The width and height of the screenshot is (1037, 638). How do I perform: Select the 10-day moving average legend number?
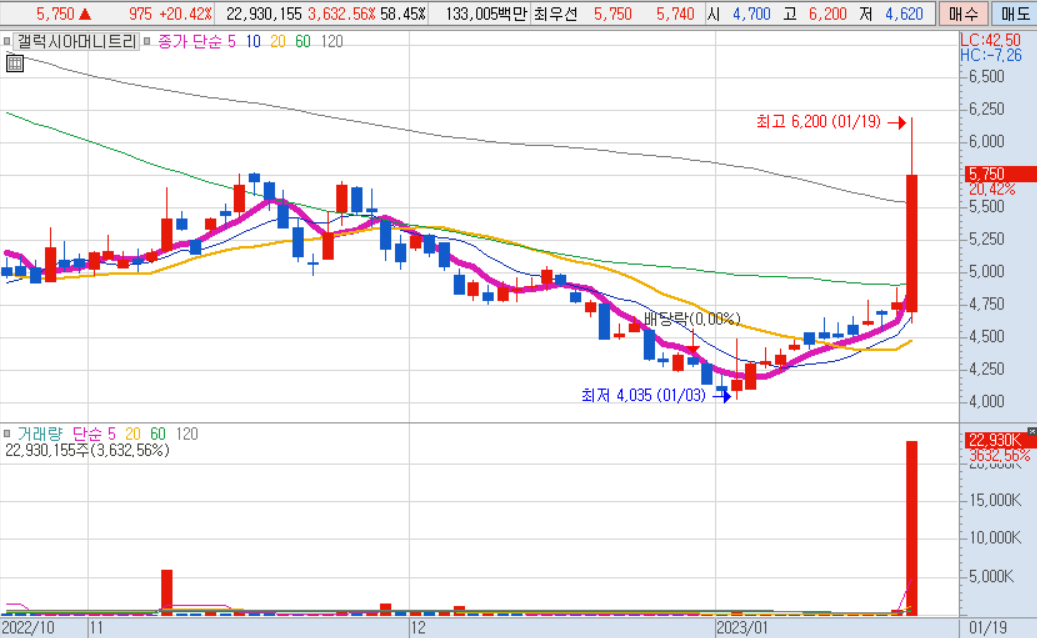(x=253, y=42)
